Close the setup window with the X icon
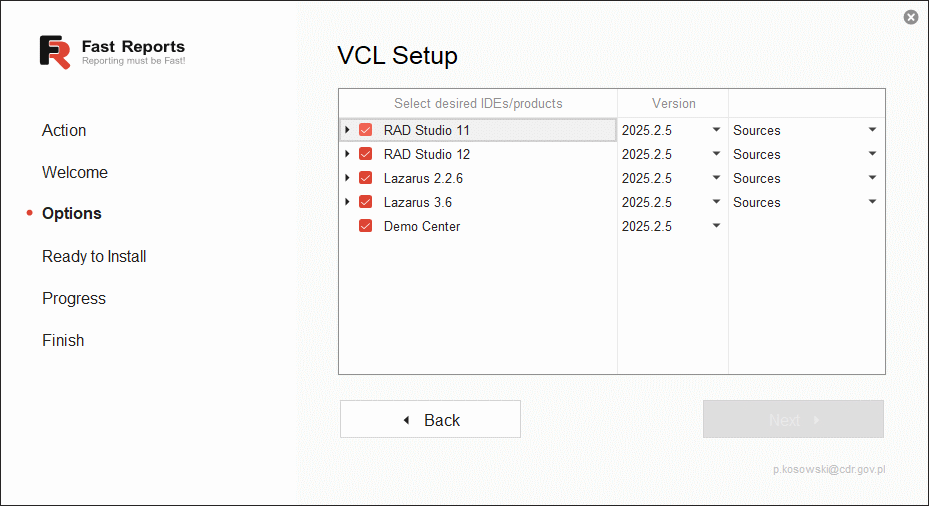929x506 pixels. (x=911, y=17)
